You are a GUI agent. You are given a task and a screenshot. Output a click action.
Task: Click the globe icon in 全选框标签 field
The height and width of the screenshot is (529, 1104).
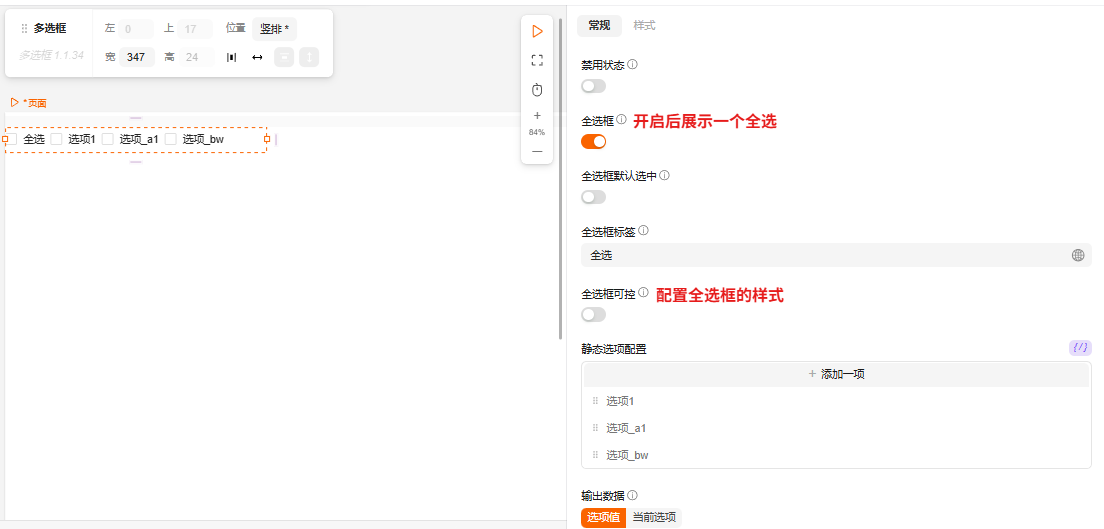[x=1078, y=255]
